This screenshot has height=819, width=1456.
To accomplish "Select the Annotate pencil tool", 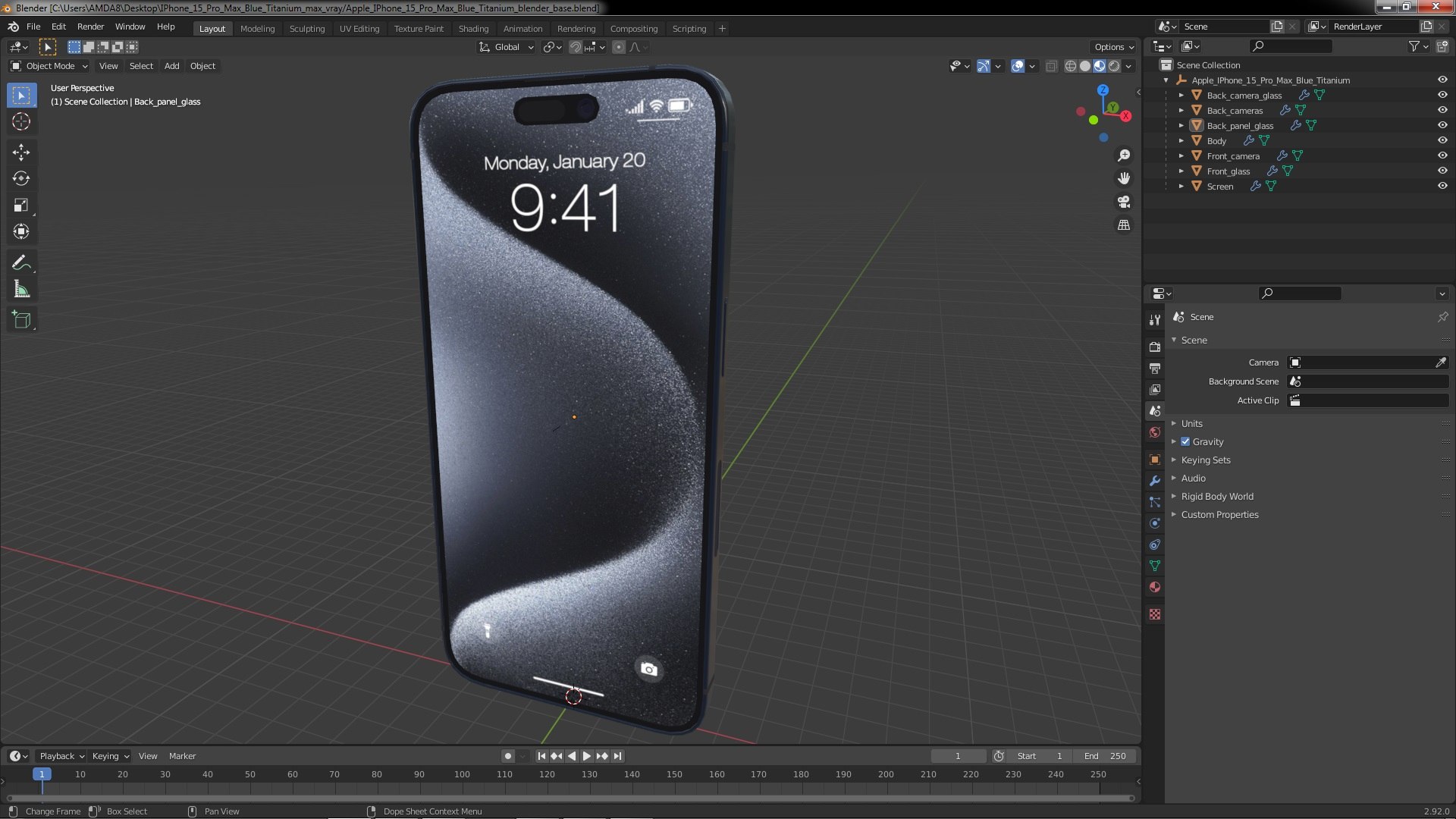I will 21,262.
